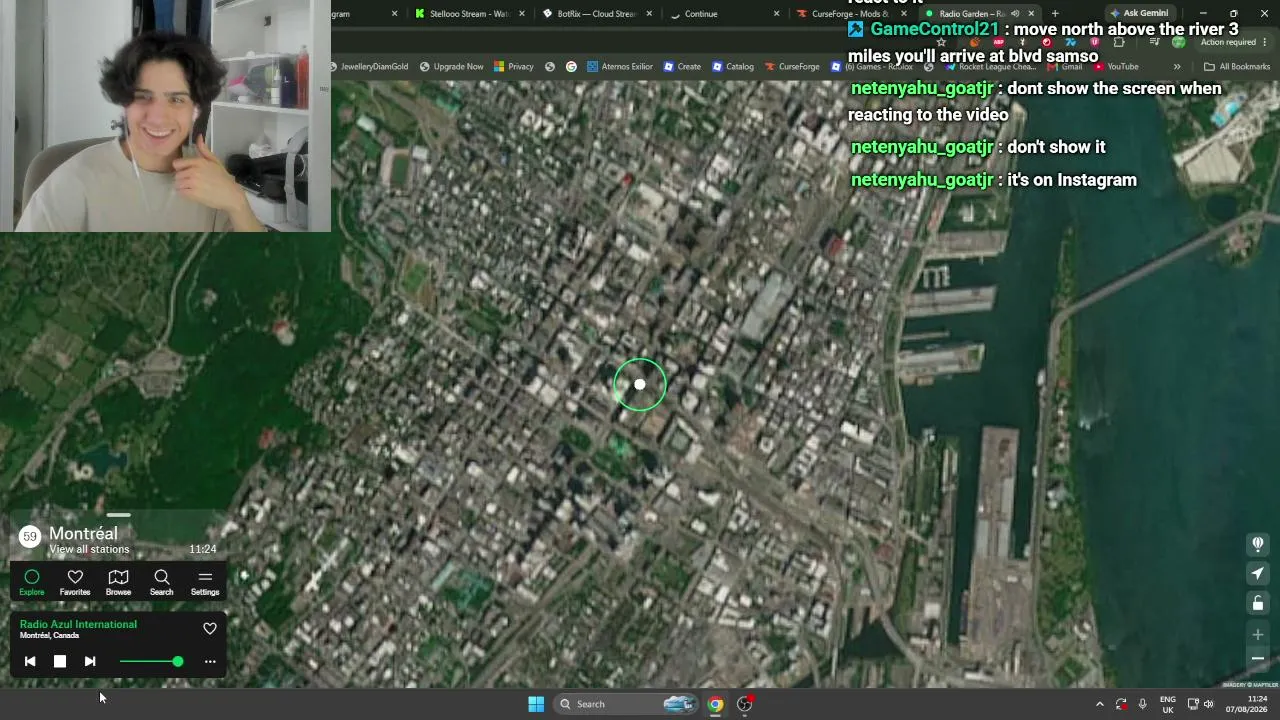The image size is (1280, 720).
Task: Open a new browser tab
Action: pyautogui.click(x=1055, y=14)
